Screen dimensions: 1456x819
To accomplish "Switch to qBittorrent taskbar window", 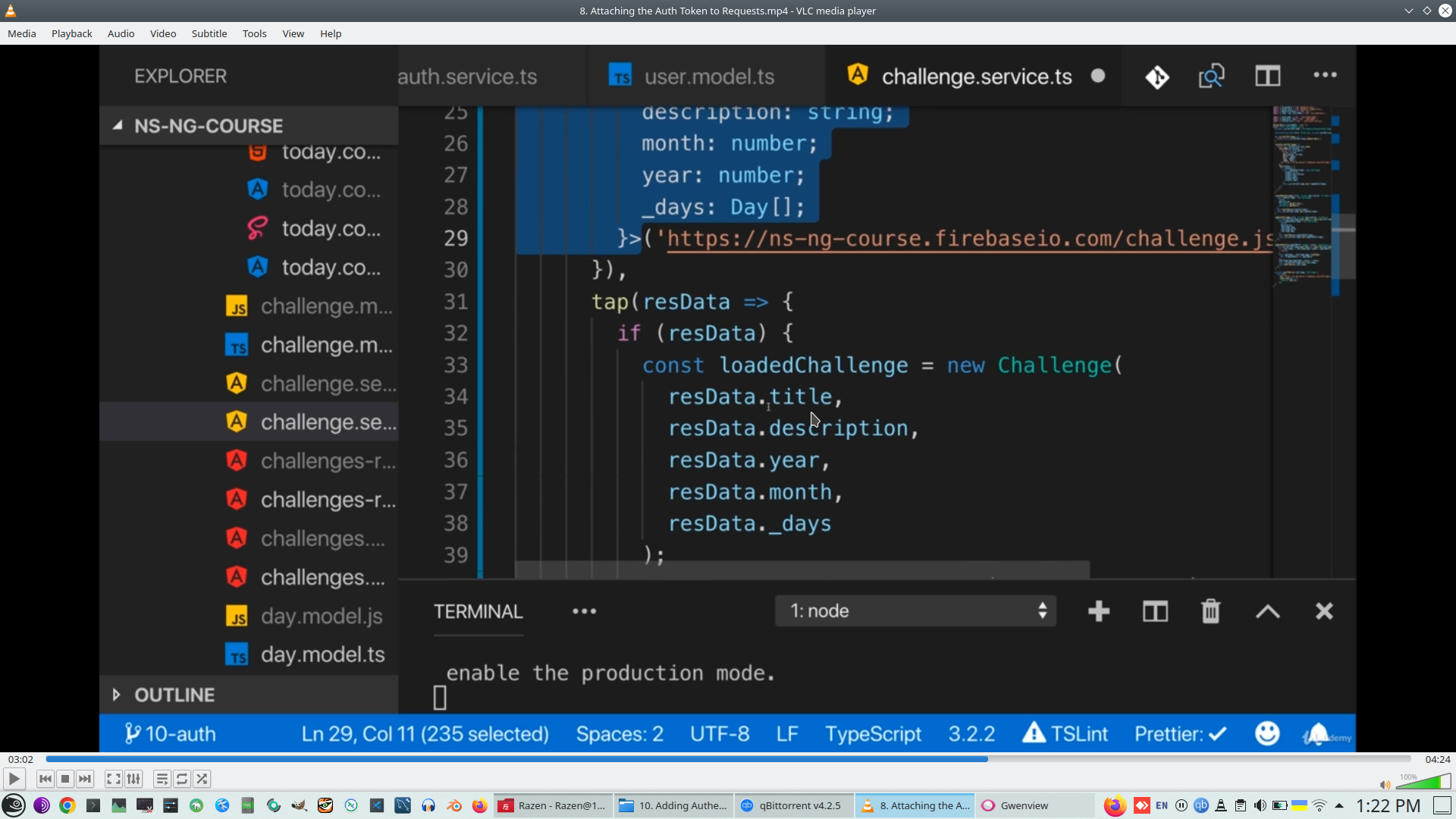I will pos(793,805).
